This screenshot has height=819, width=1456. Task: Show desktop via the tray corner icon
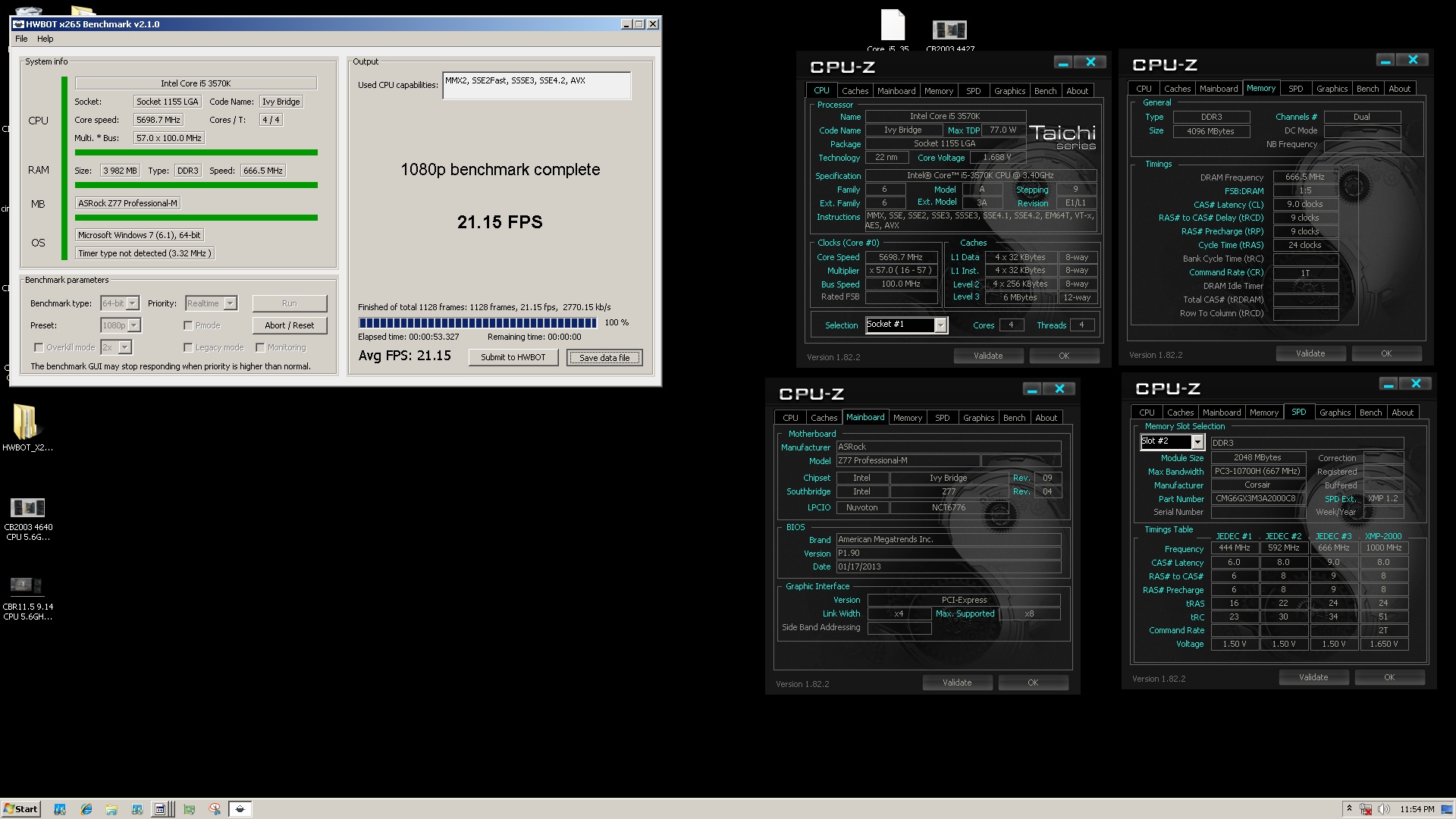click(1448, 809)
